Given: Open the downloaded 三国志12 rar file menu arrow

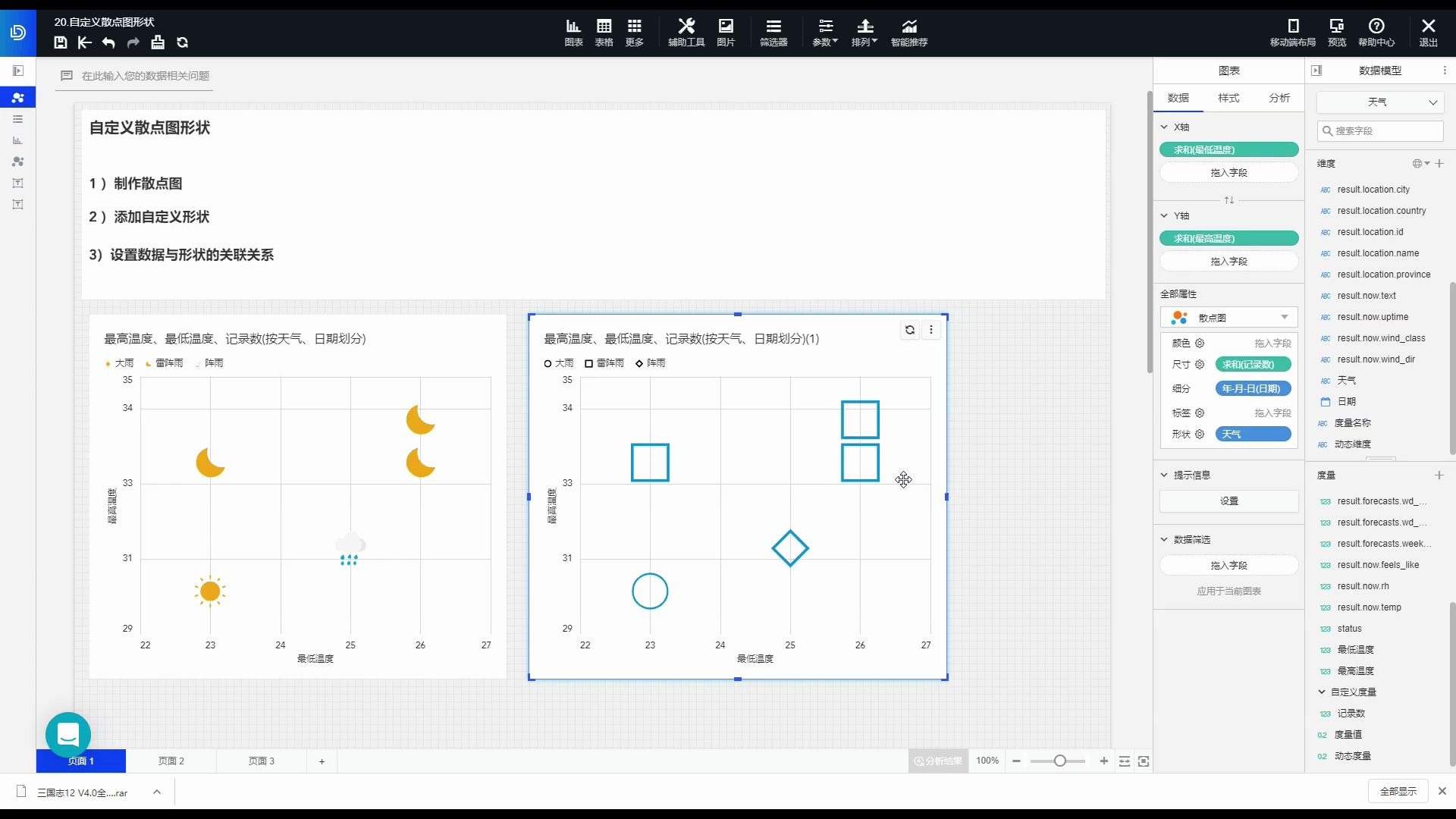Looking at the screenshot, I should (x=157, y=792).
